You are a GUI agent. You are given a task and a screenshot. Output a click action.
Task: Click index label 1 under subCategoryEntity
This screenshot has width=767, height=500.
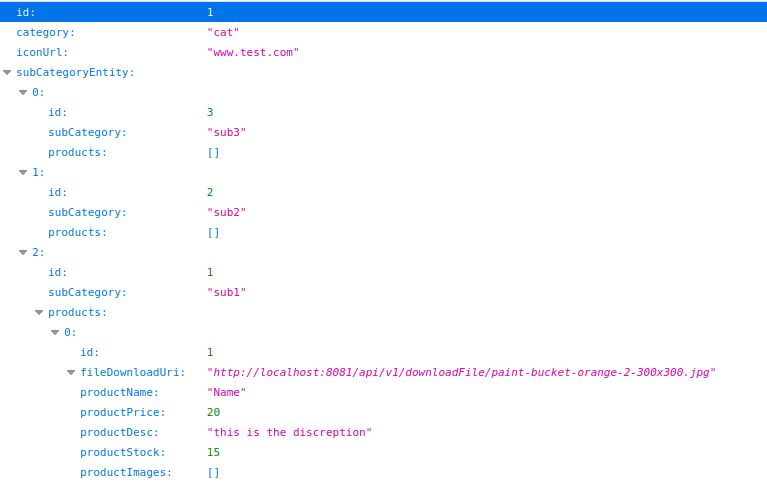(38, 172)
